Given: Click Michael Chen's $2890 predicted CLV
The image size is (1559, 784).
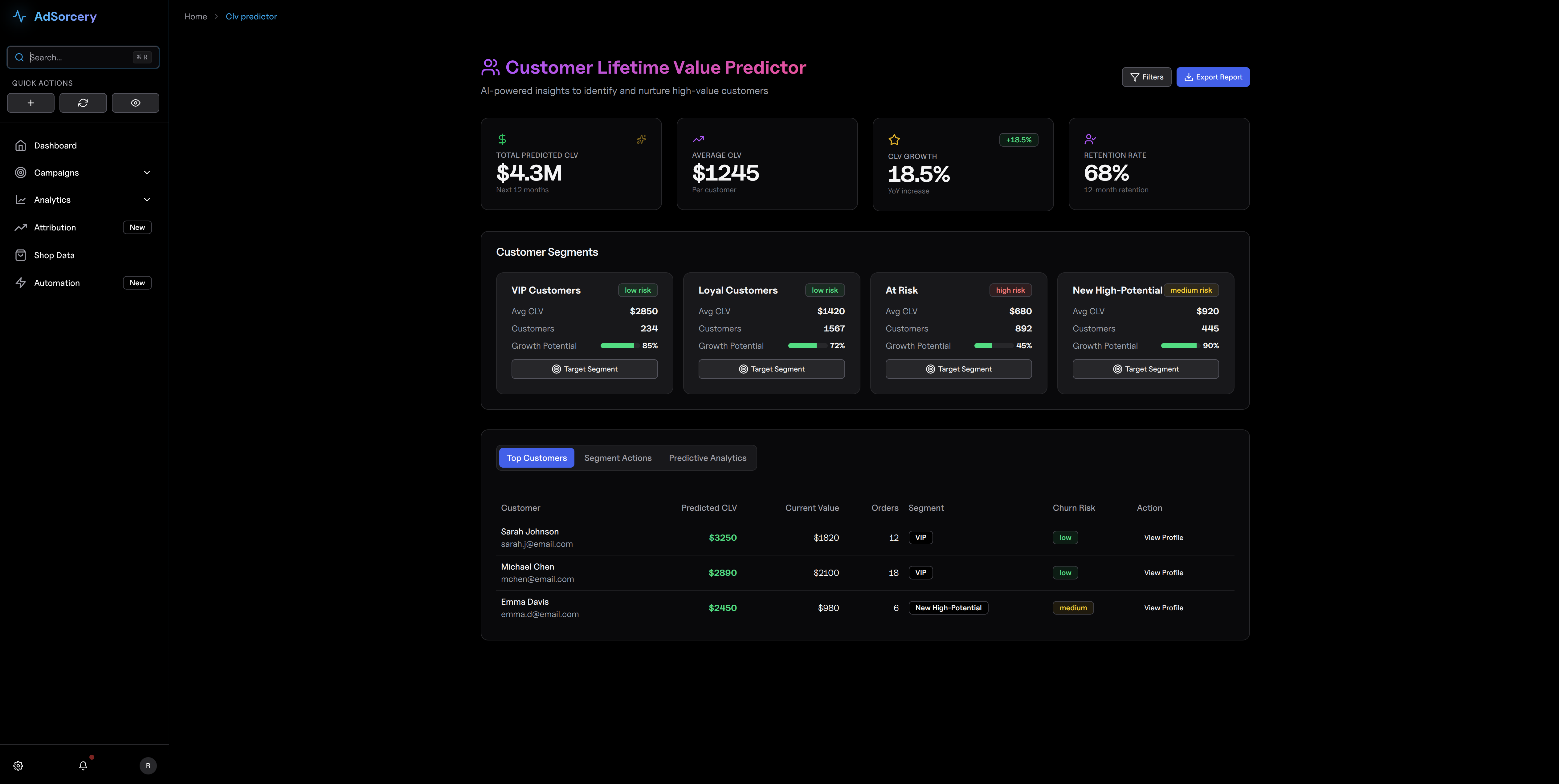Looking at the screenshot, I should pyautogui.click(x=723, y=573).
